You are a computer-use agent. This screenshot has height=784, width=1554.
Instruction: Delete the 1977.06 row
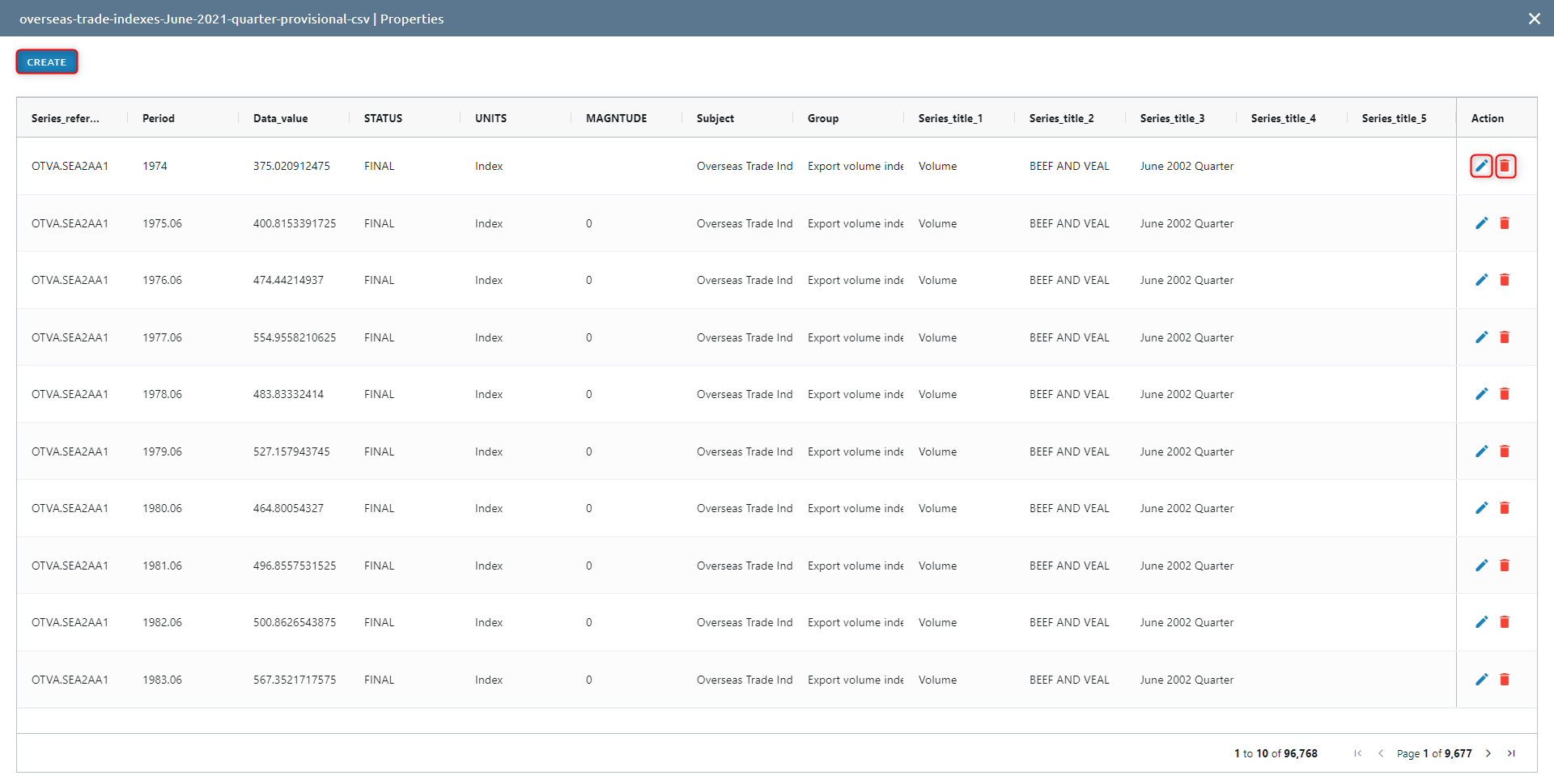pos(1505,337)
